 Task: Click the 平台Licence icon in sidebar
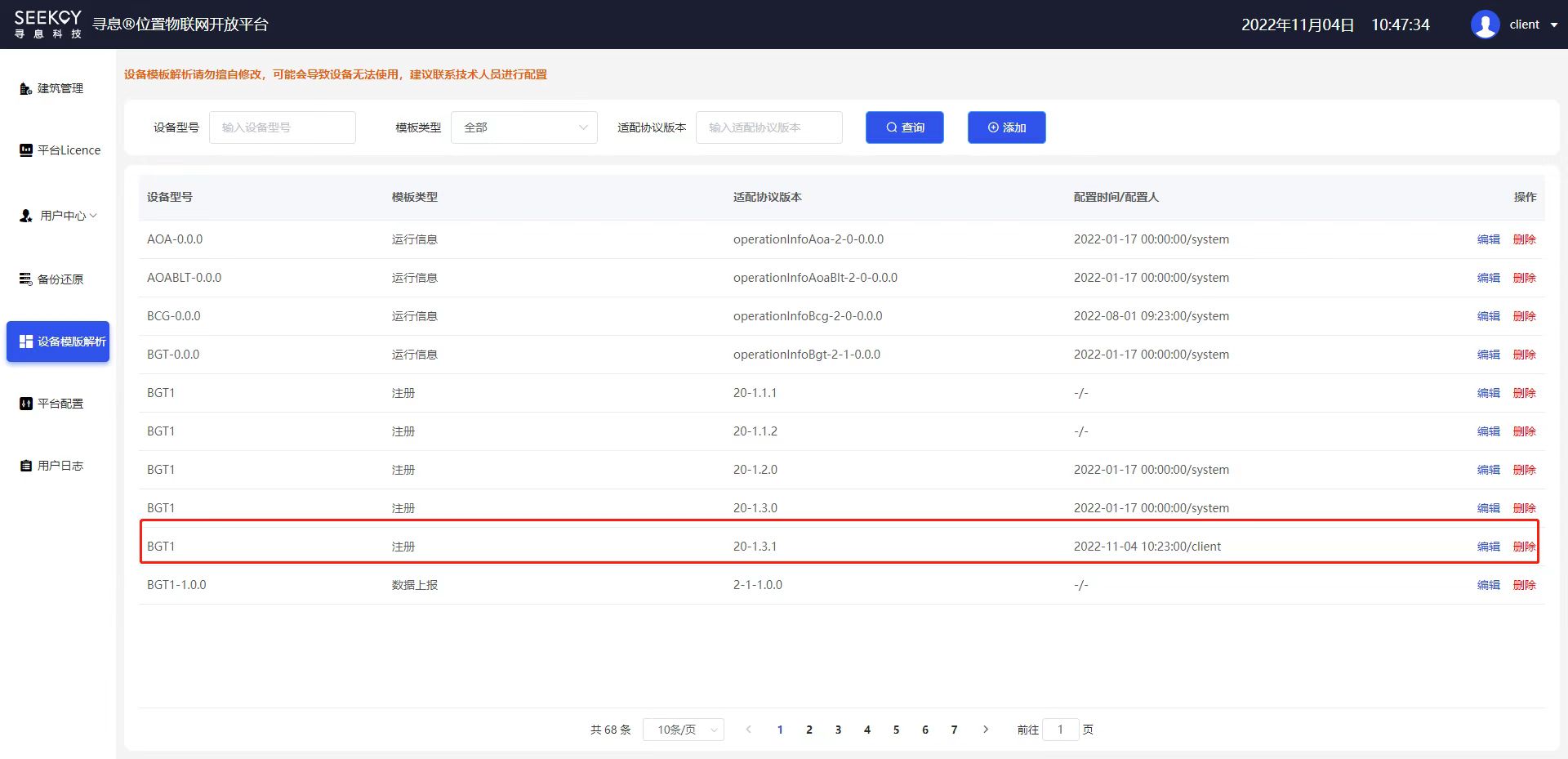click(26, 150)
